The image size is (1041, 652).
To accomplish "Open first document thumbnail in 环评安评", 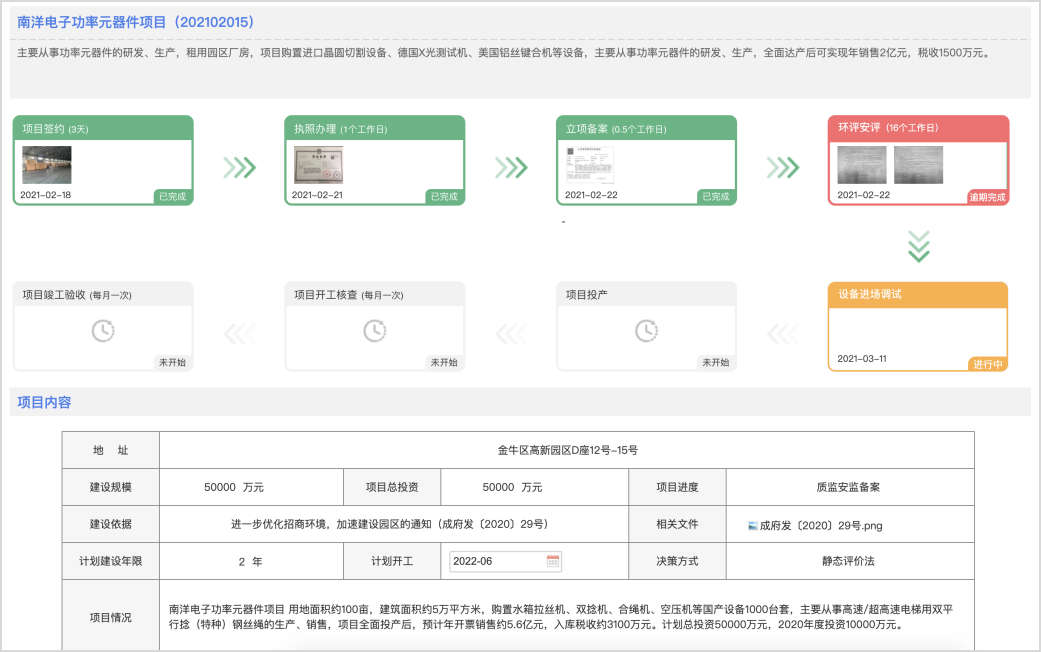I will [x=861, y=165].
